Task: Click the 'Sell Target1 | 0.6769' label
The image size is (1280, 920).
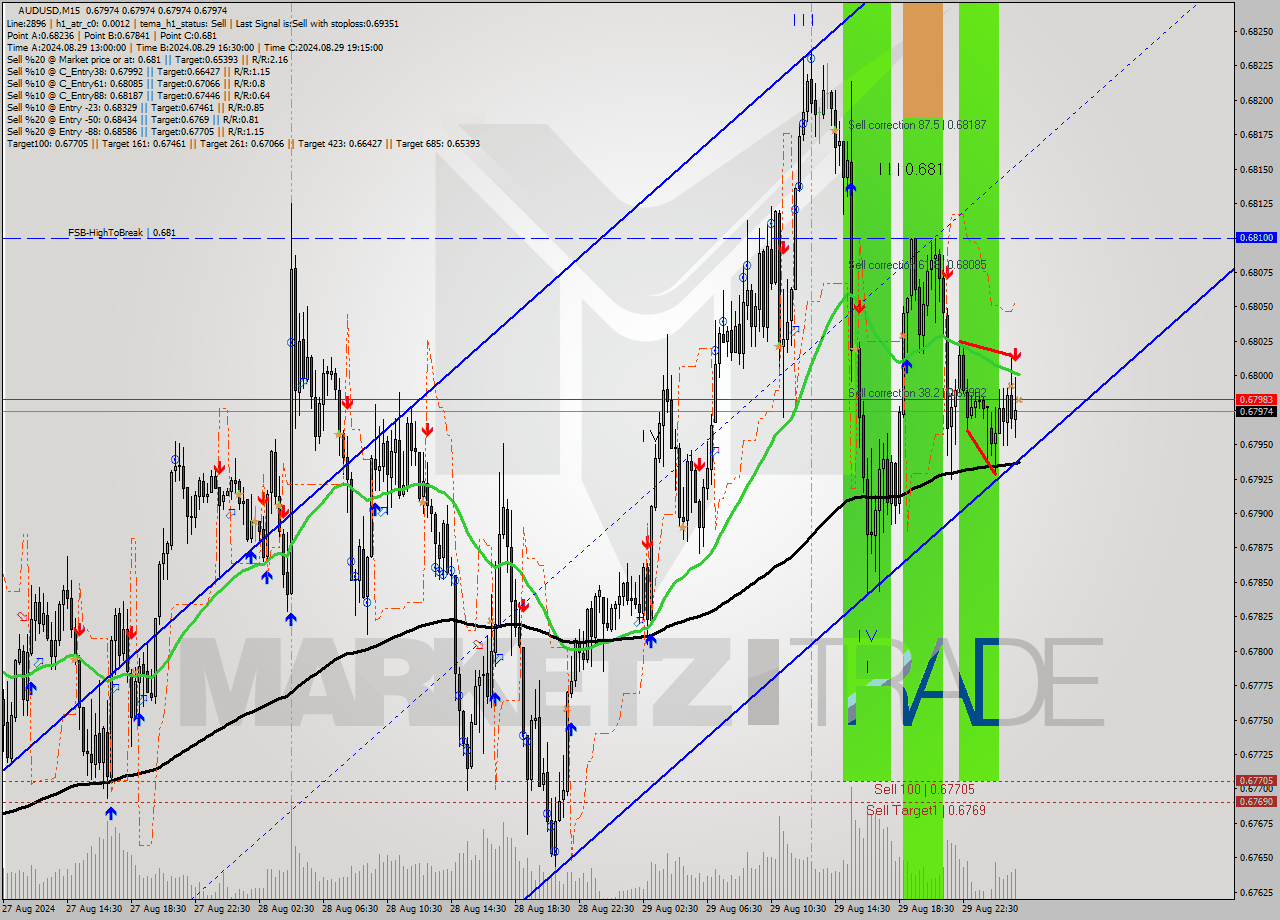Action: coord(926,810)
